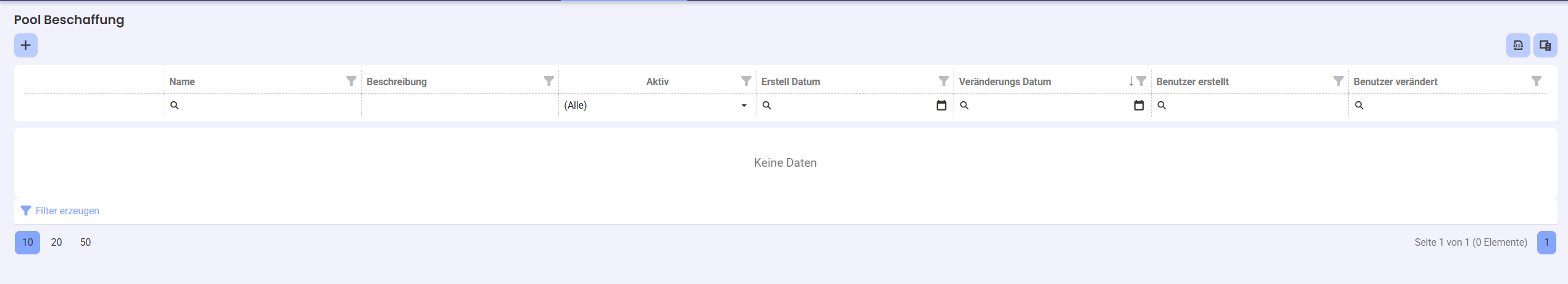Open filter icon on Aktiv column
Screen dimensions: 1568x284
(746, 81)
